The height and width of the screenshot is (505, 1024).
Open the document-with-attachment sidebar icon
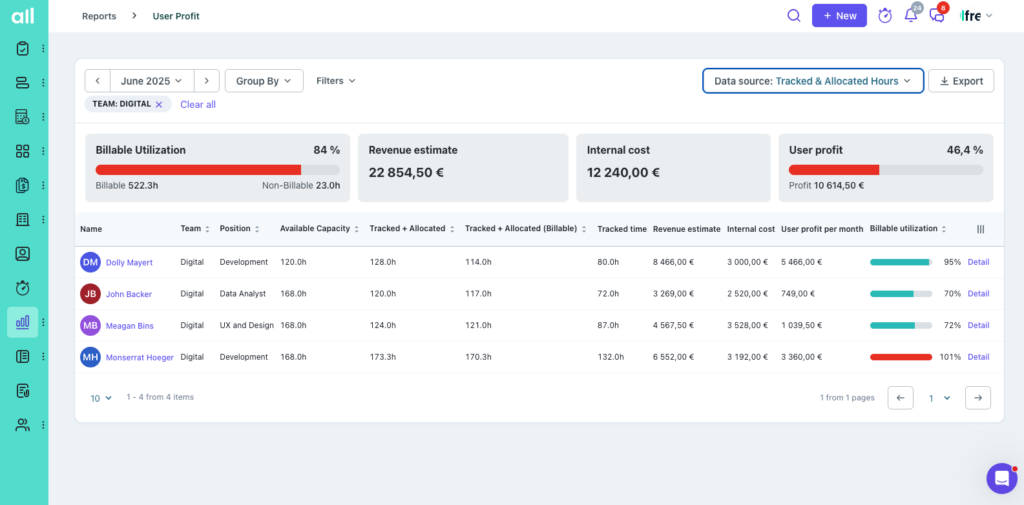pyautogui.click(x=23, y=391)
